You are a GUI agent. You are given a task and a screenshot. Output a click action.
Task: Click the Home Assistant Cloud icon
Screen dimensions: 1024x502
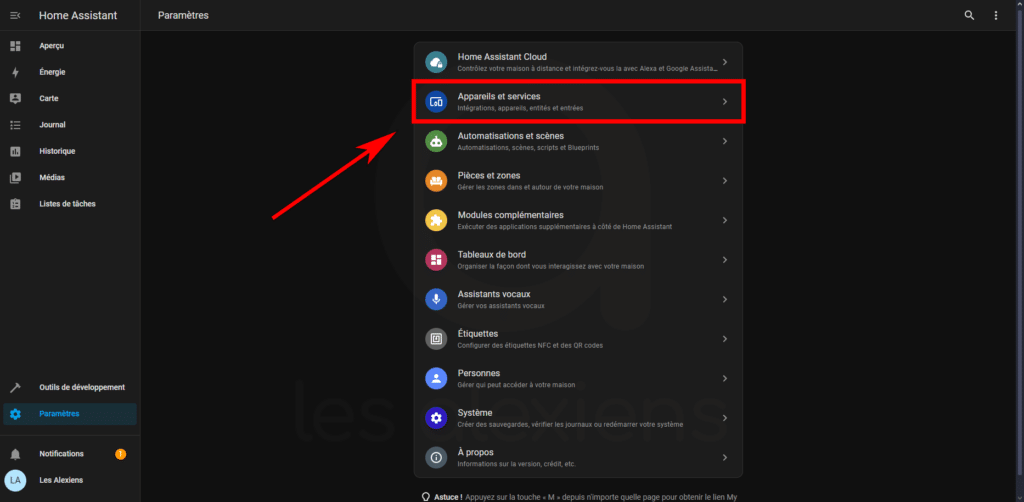point(436,62)
